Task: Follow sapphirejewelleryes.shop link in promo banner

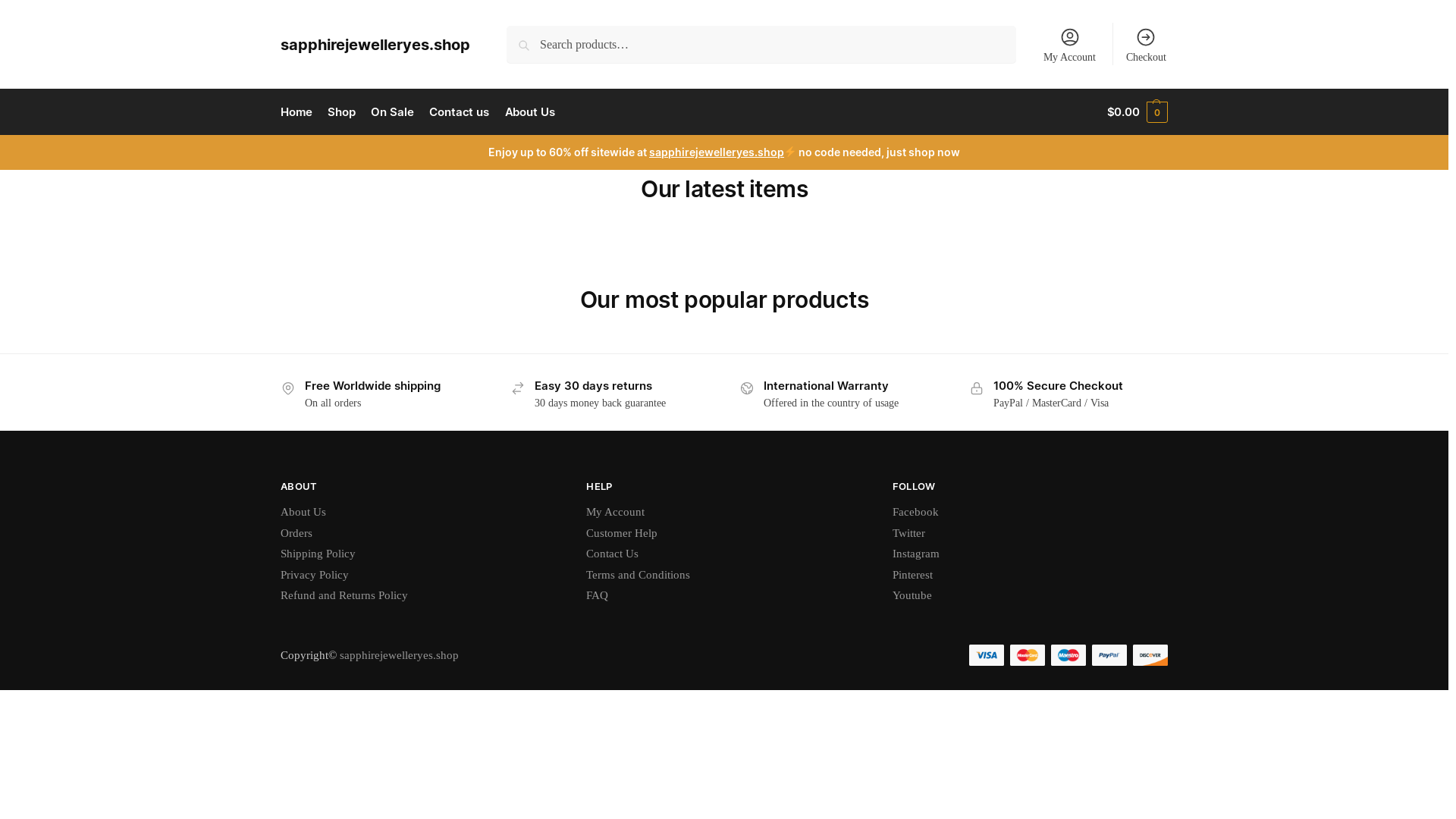Action: (717, 152)
